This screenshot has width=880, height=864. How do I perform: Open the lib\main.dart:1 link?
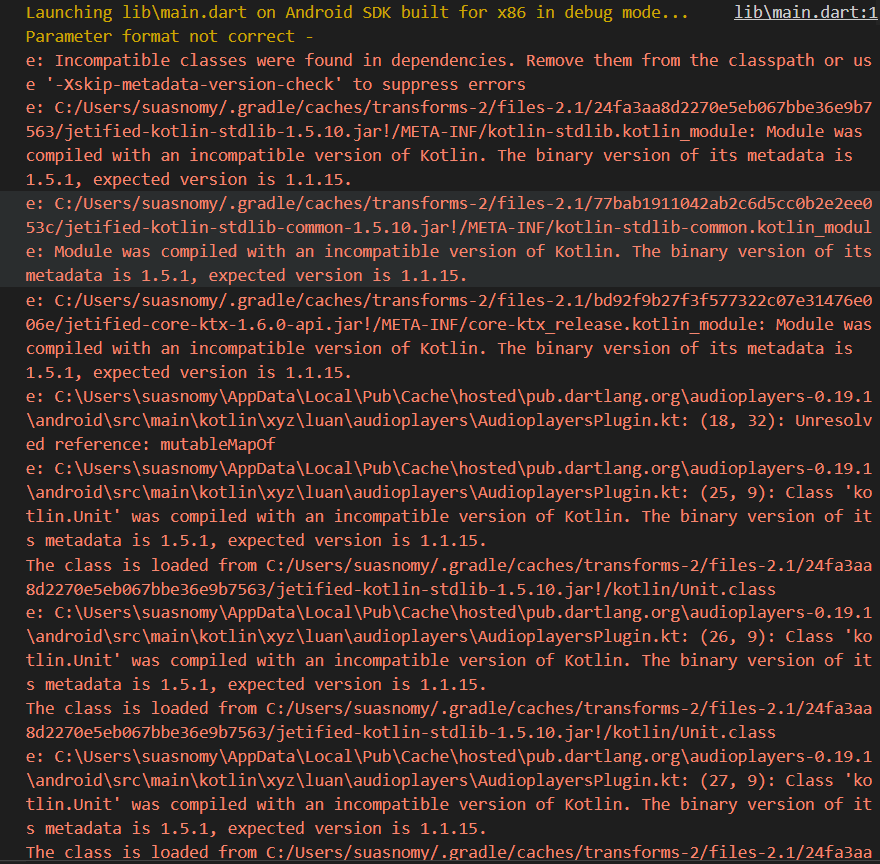[805, 12]
